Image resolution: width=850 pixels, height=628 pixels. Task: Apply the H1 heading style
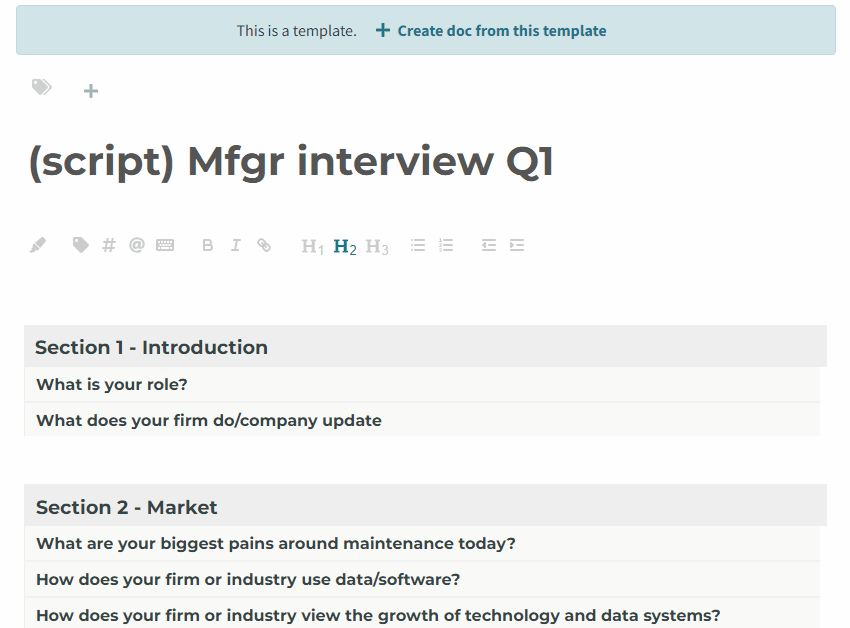click(313, 246)
